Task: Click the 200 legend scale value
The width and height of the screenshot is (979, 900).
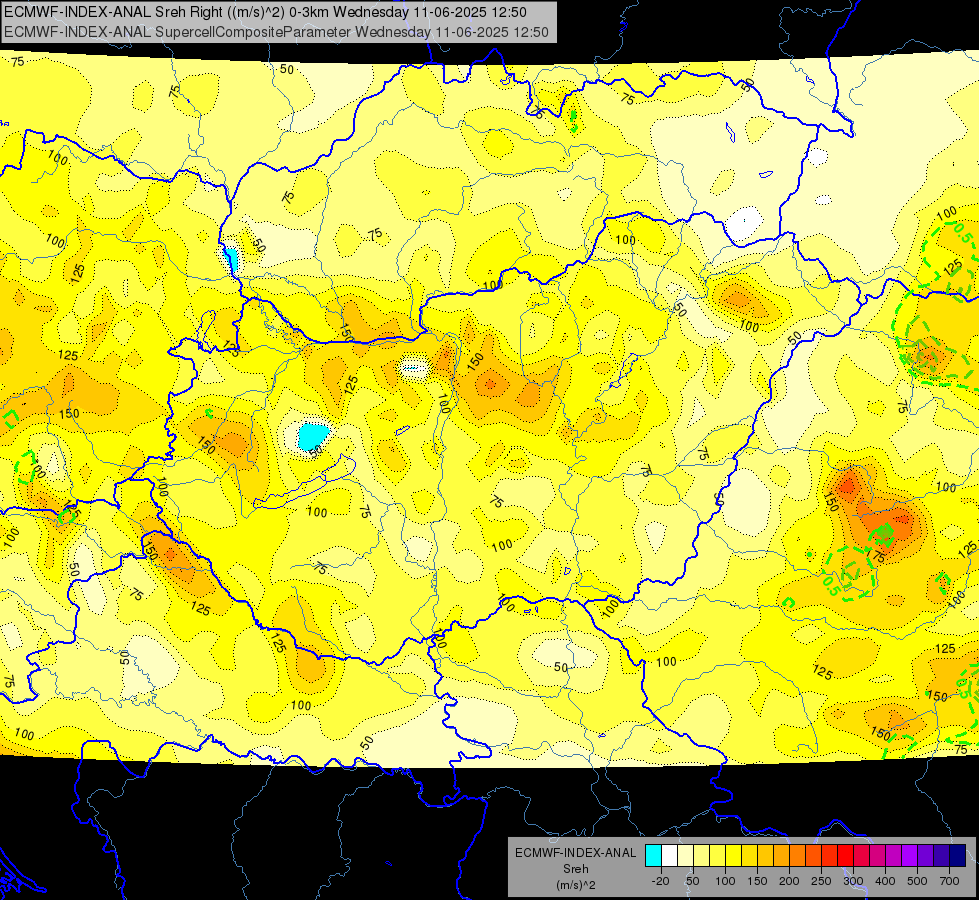Action: (789, 881)
